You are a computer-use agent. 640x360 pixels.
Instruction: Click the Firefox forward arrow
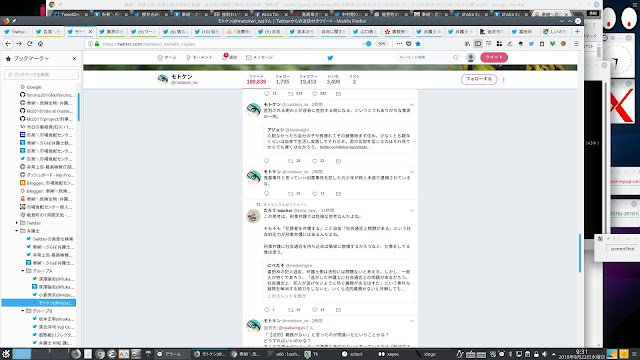click(19, 44)
